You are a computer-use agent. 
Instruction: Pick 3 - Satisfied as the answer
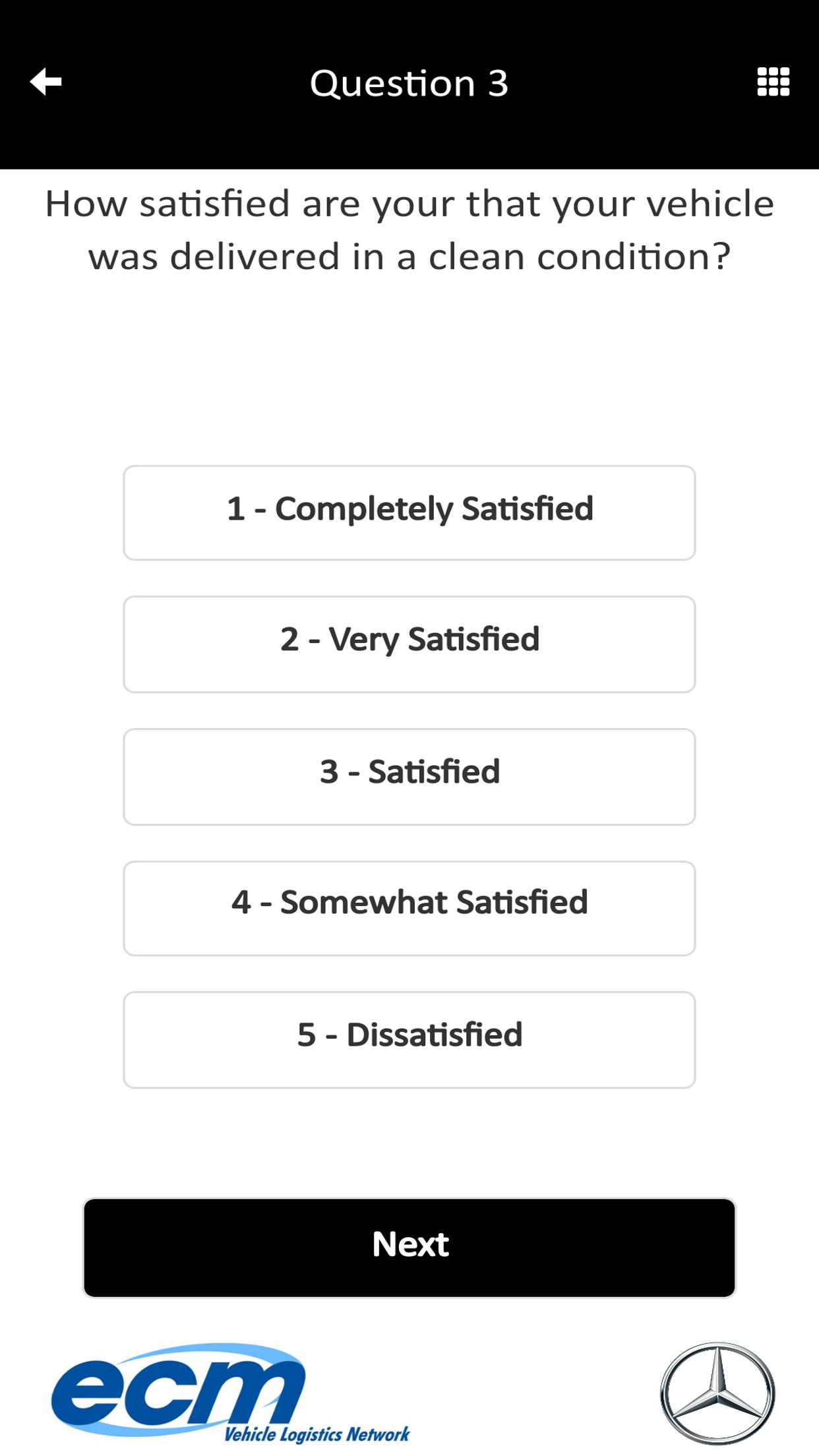pyautogui.click(x=409, y=776)
